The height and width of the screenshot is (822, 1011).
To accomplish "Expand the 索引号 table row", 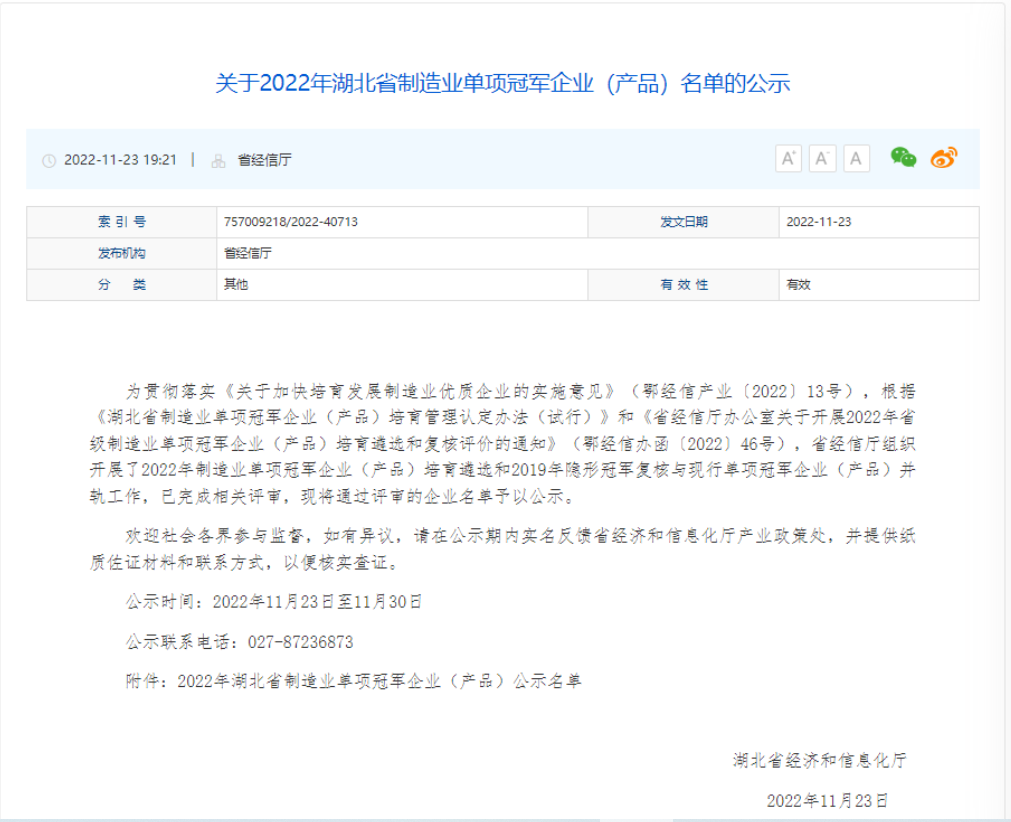I will 122,219.
